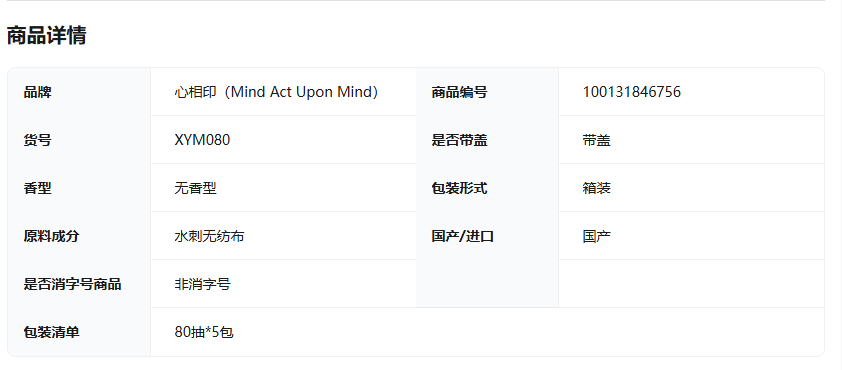Click the 商品编号 label

[459, 92]
